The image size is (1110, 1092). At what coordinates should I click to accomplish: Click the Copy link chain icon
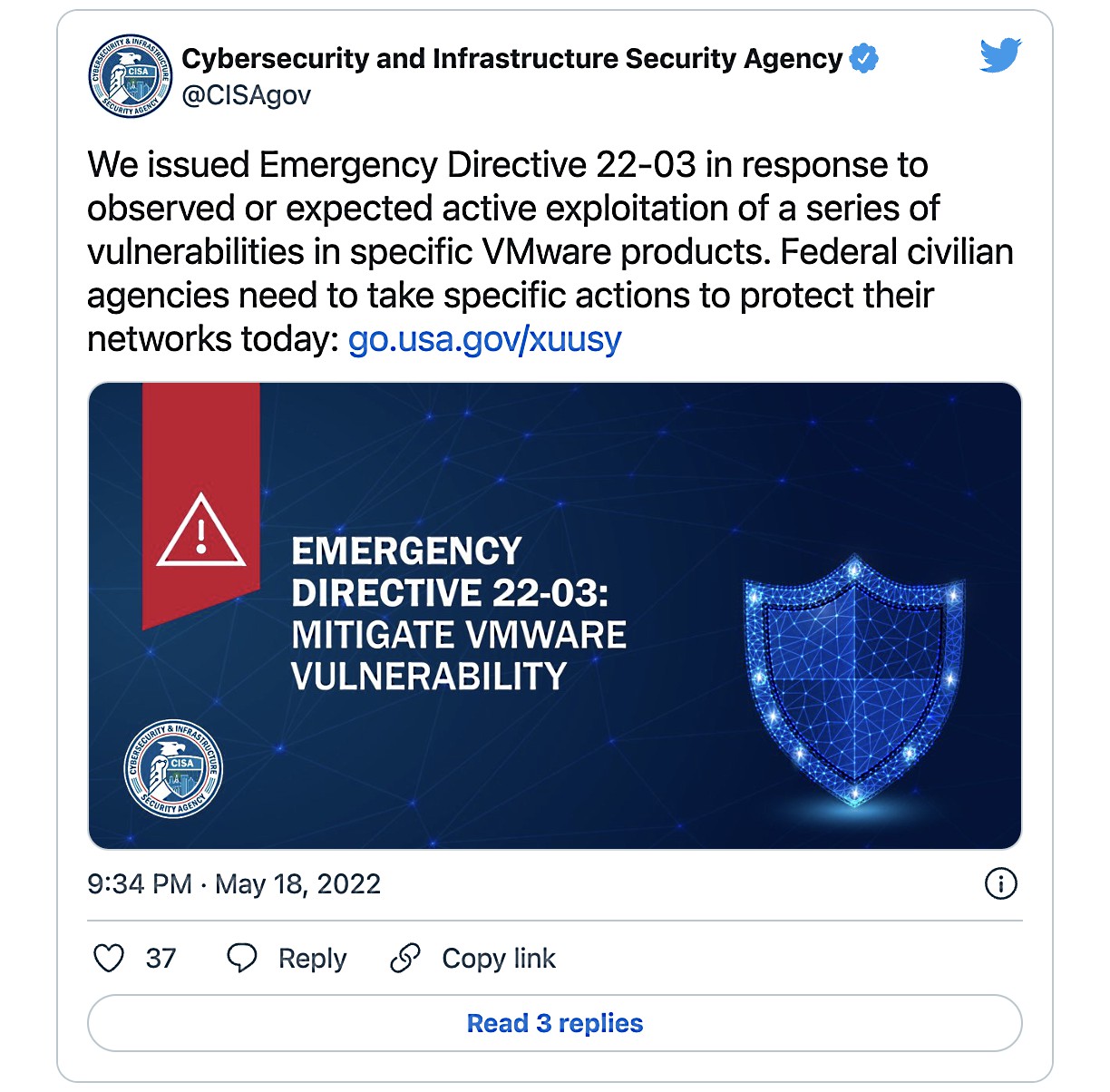pos(405,959)
